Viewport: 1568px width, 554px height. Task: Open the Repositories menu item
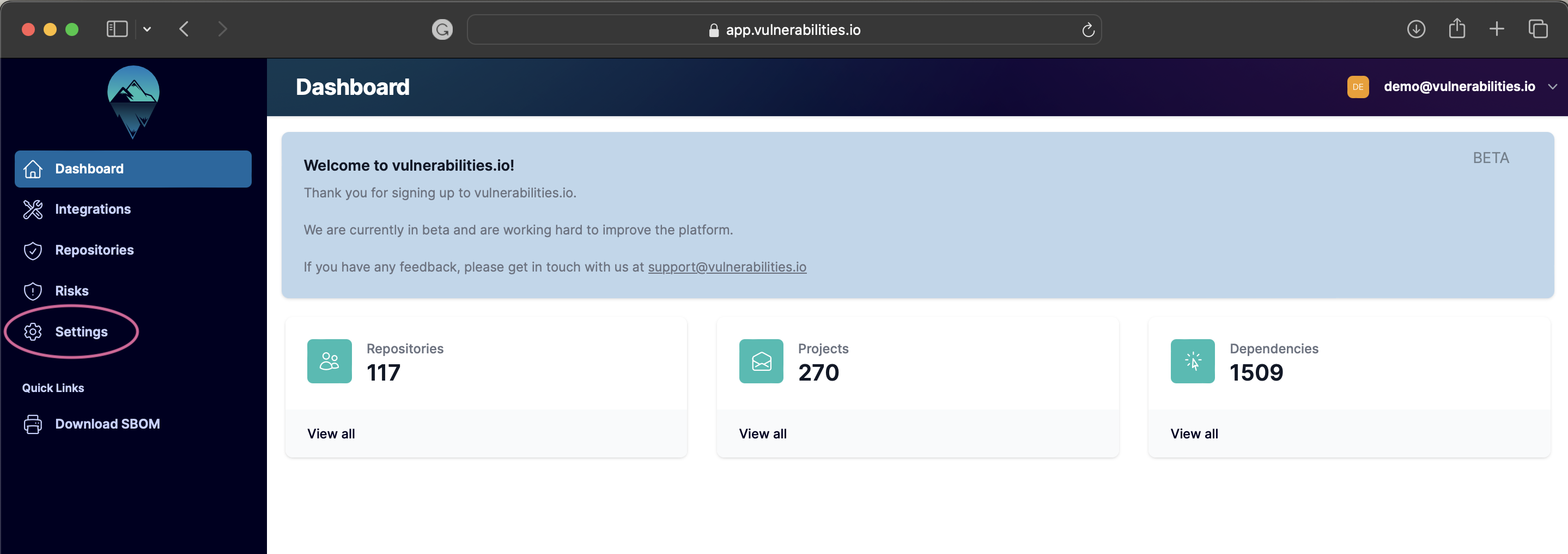coord(133,250)
